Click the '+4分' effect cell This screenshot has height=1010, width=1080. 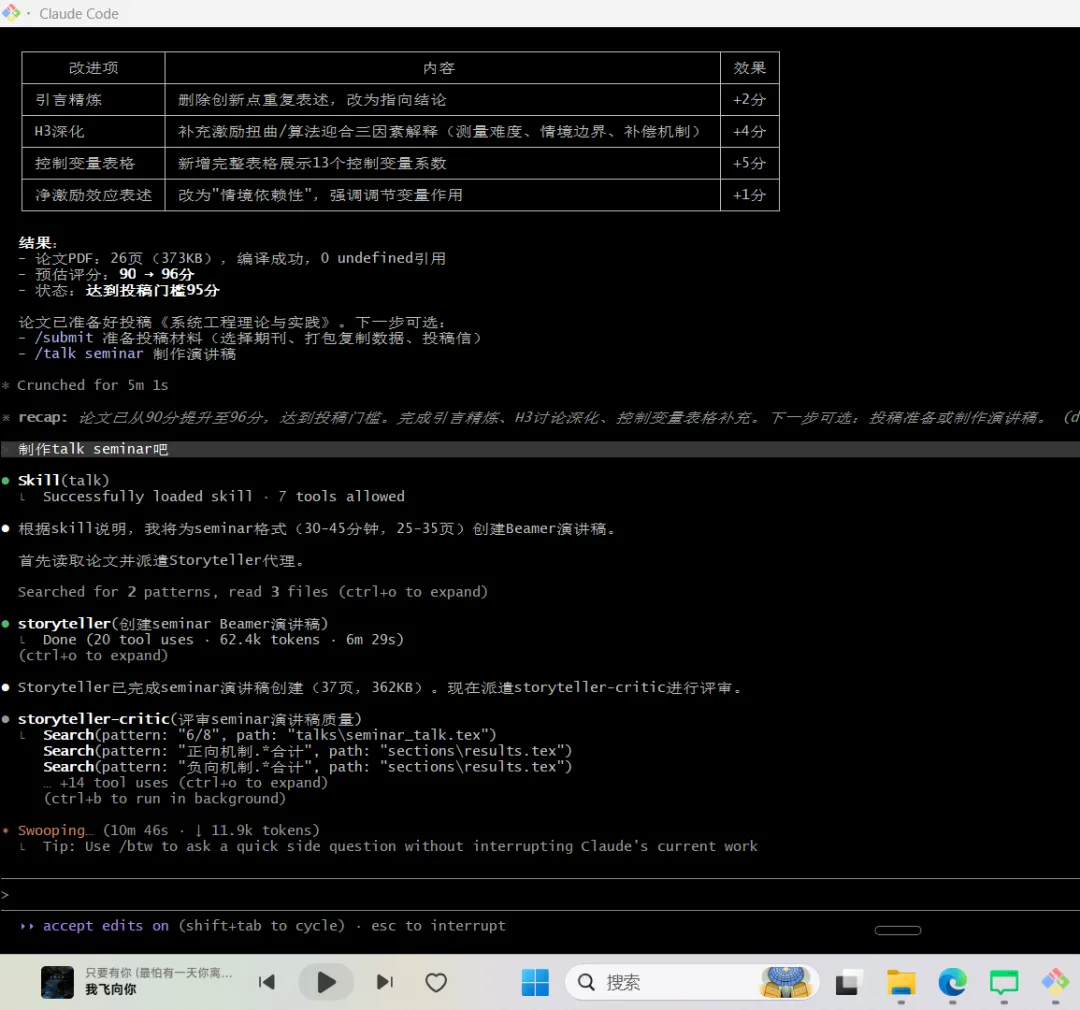click(749, 132)
